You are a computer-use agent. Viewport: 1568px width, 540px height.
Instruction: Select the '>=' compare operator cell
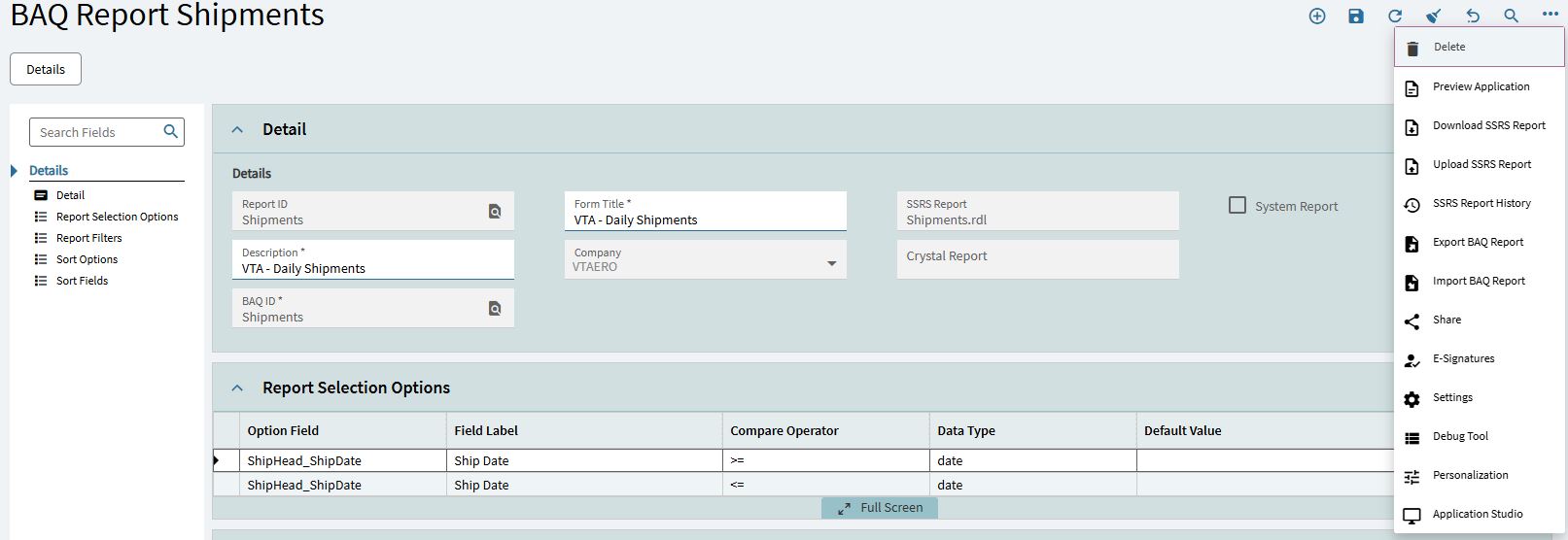point(825,460)
